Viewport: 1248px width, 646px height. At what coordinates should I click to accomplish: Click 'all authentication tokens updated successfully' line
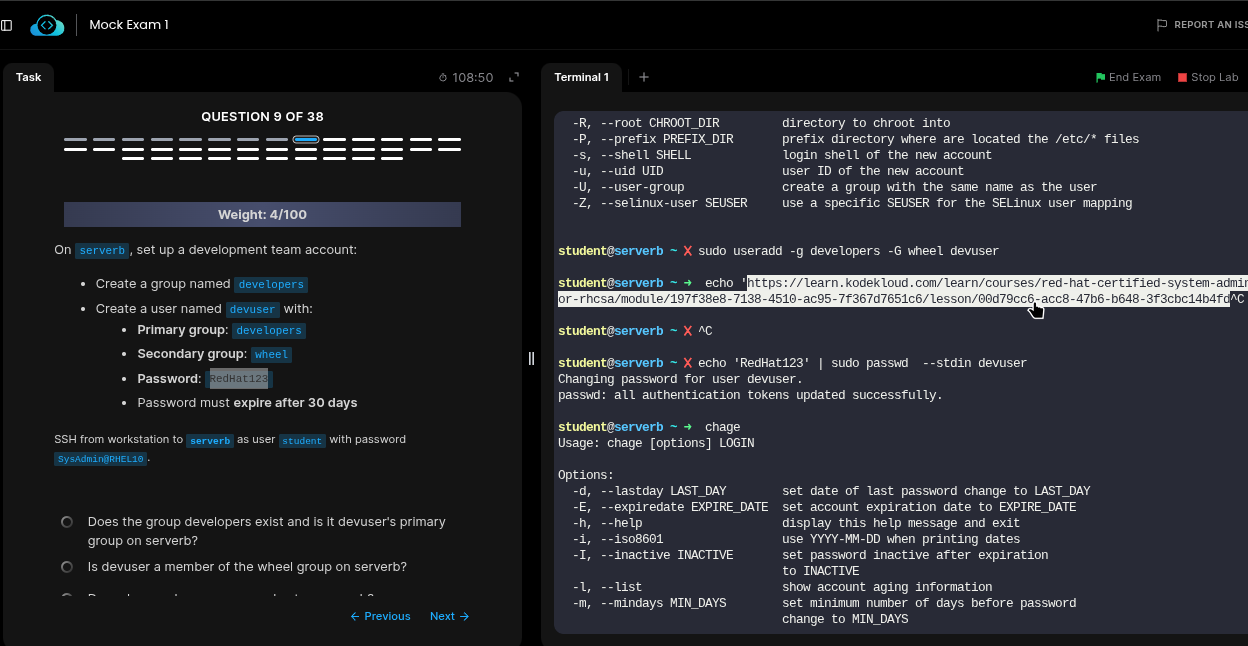click(750, 395)
